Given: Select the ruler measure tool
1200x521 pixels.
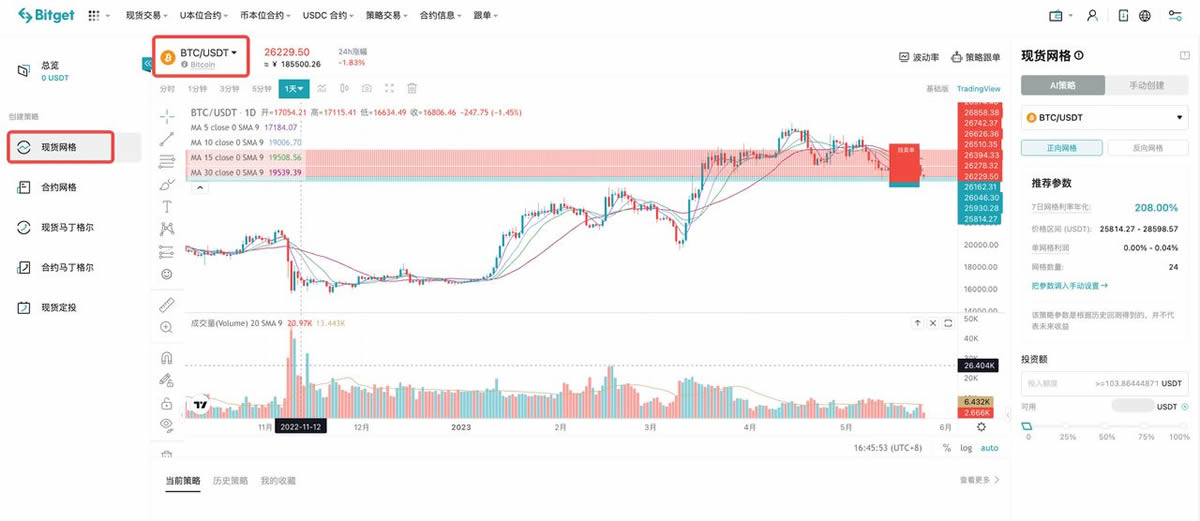Looking at the screenshot, I should coord(166,304).
